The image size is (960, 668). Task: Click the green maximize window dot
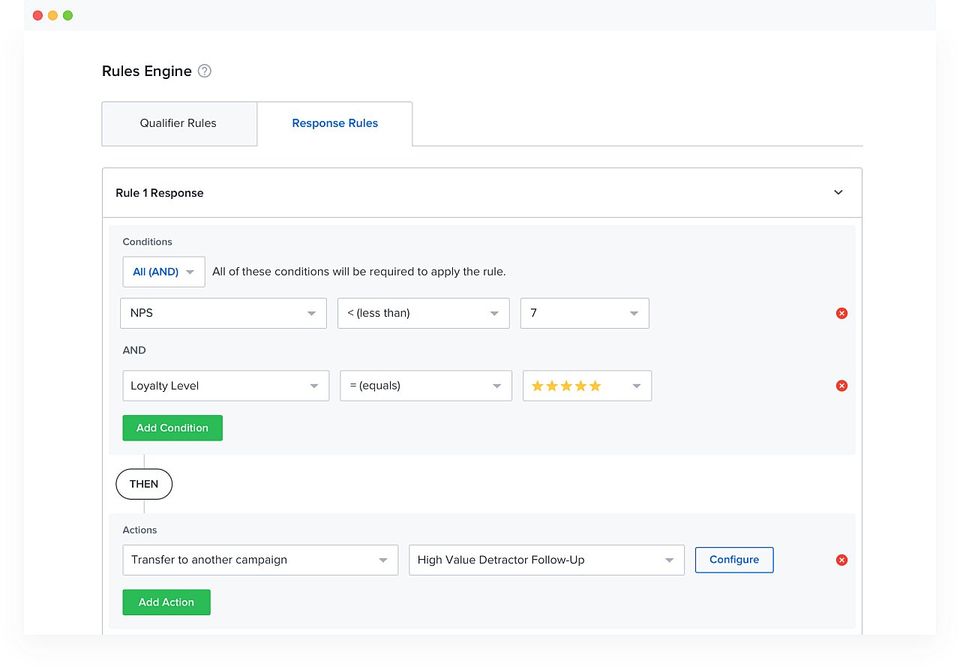pyautogui.click(x=68, y=16)
